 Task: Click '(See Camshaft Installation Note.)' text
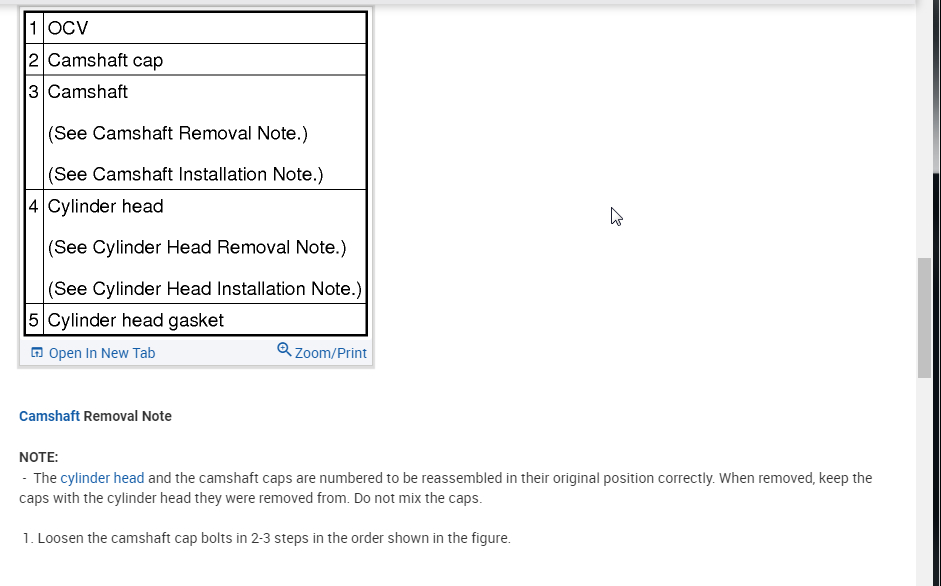coord(185,174)
